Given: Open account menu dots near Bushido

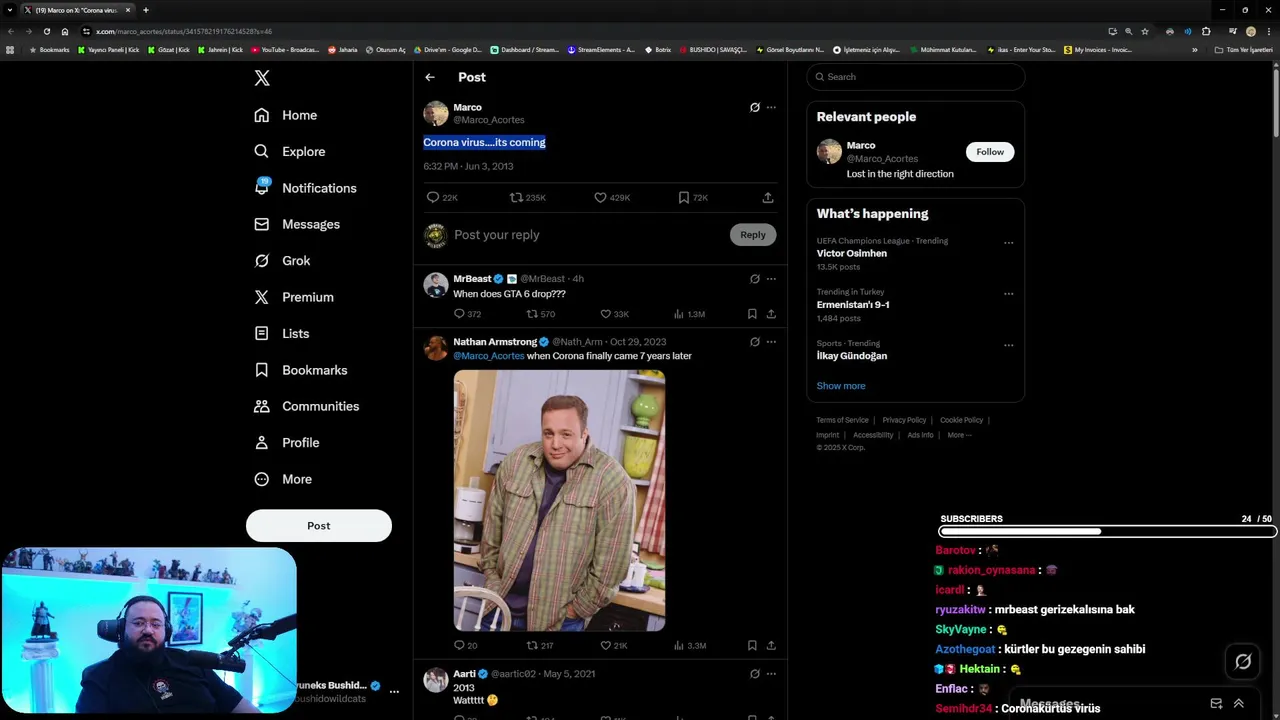Looking at the screenshot, I should coord(394,692).
